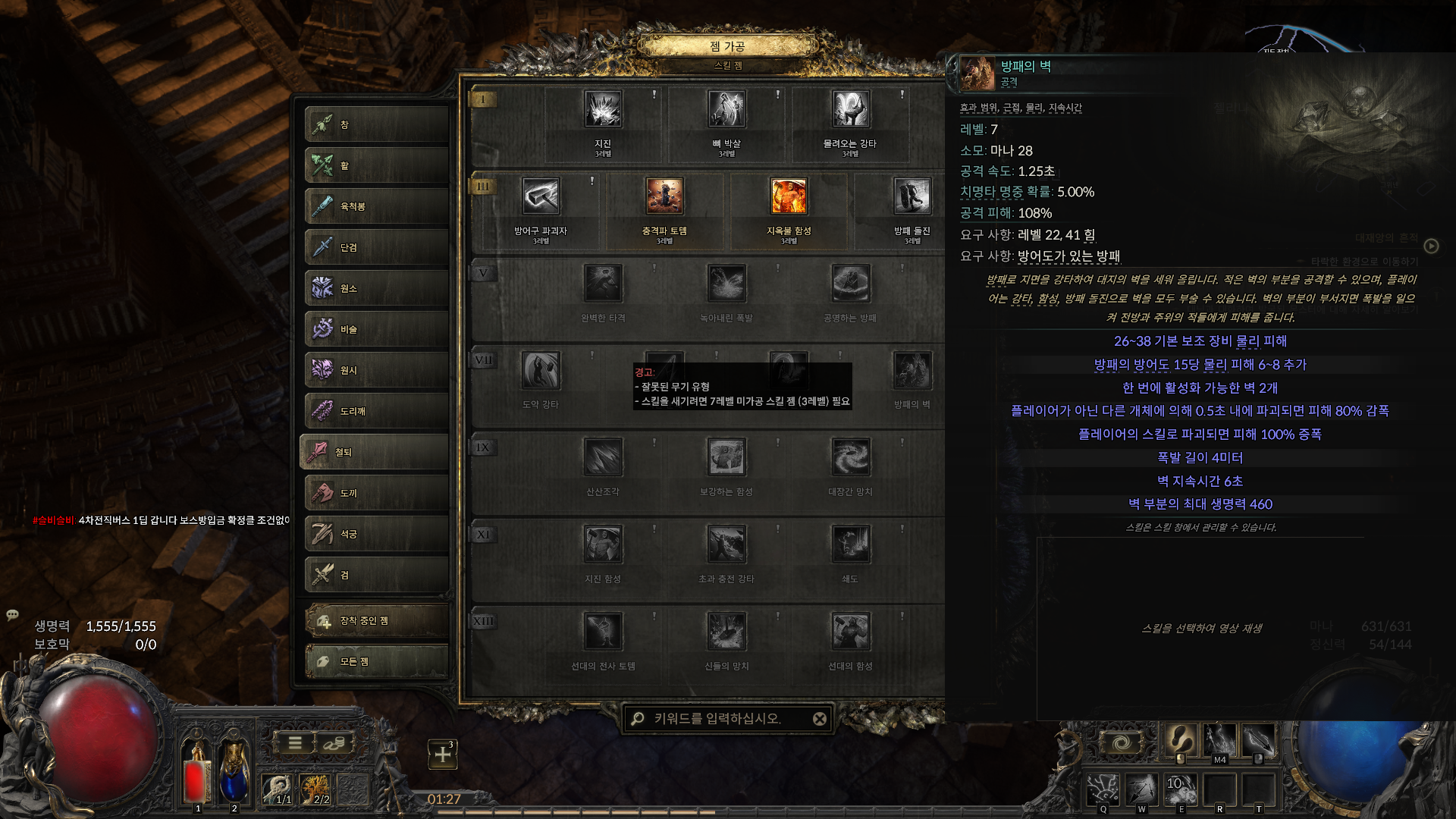Open the hamburger menu button on HUD
The width and height of the screenshot is (1456, 819).
tap(295, 743)
